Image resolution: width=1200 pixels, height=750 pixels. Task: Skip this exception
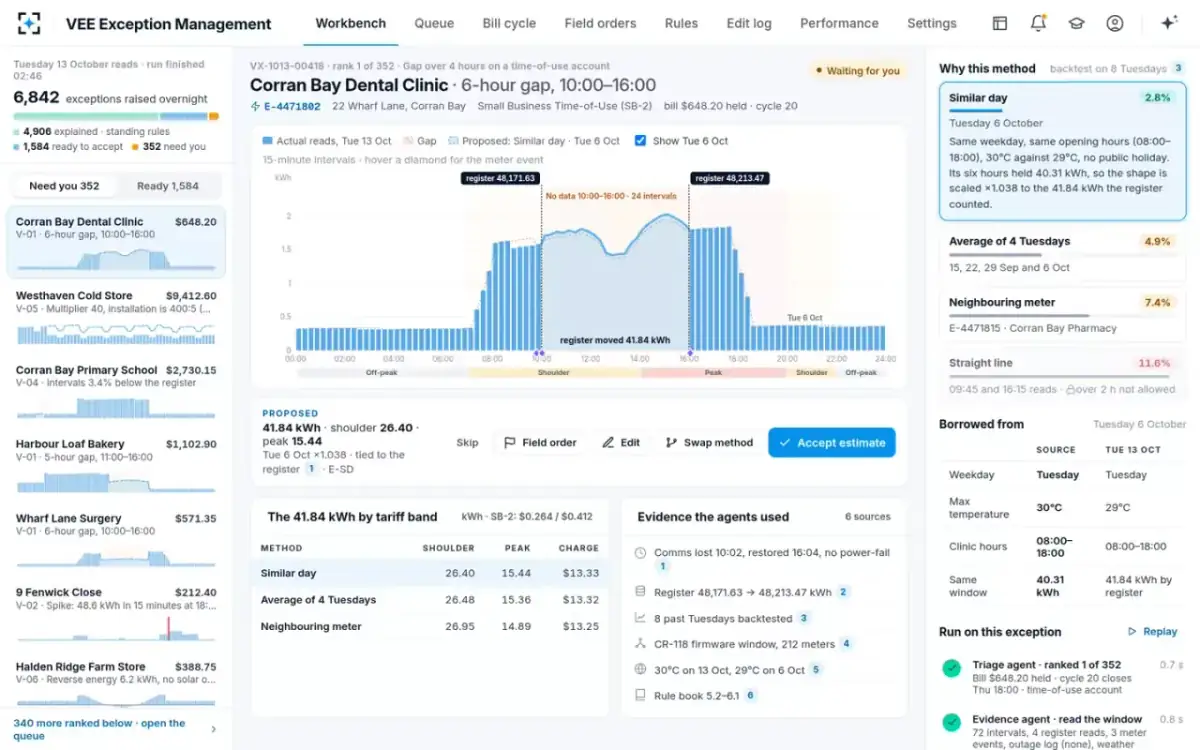[x=467, y=443]
